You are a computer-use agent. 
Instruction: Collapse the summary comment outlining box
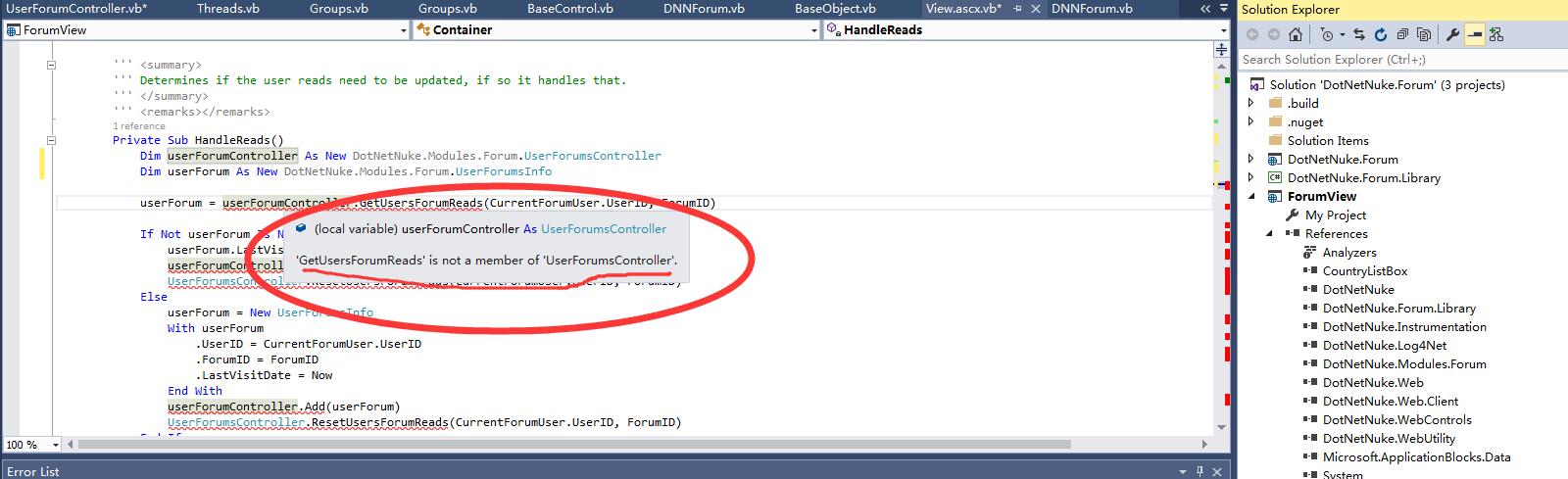[51, 65]
